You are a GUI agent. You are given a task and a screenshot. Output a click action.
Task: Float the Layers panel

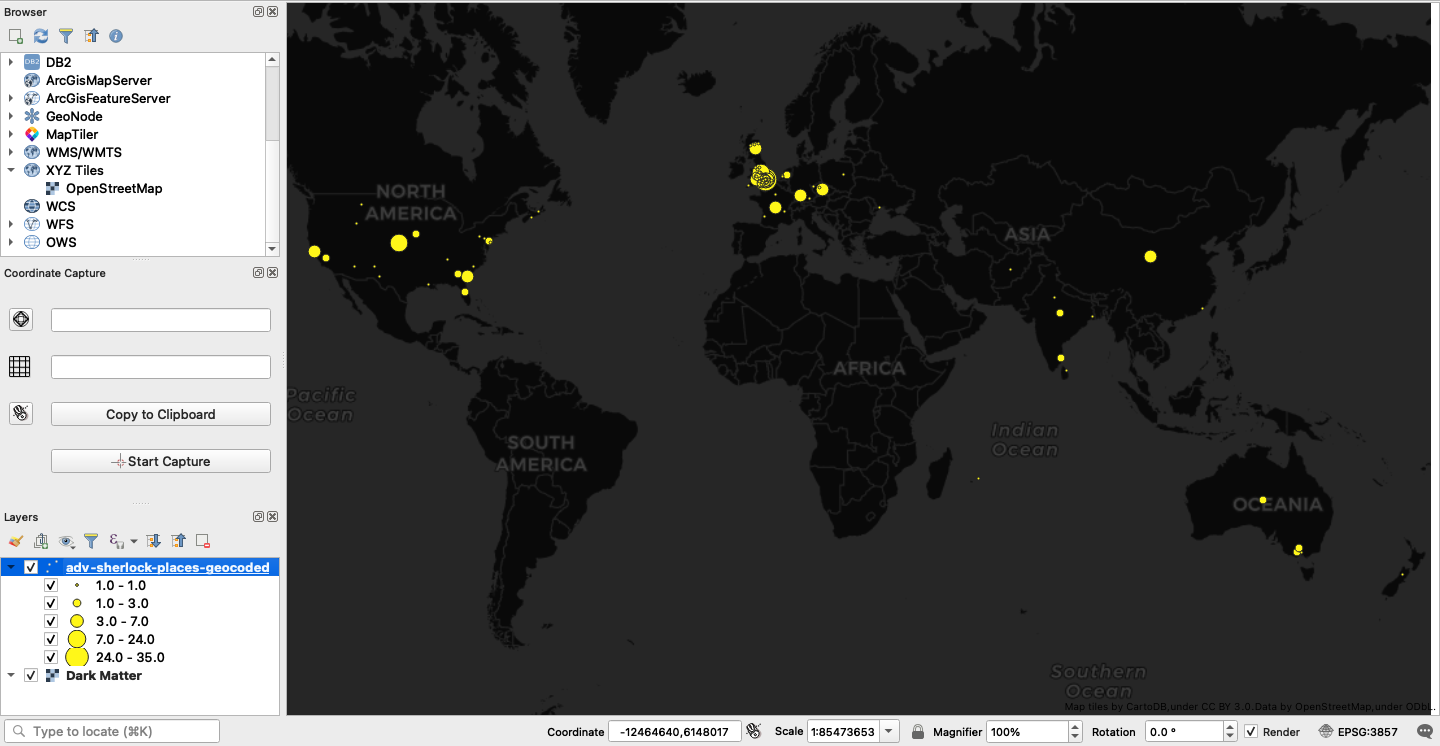click(x=258, y=517)
